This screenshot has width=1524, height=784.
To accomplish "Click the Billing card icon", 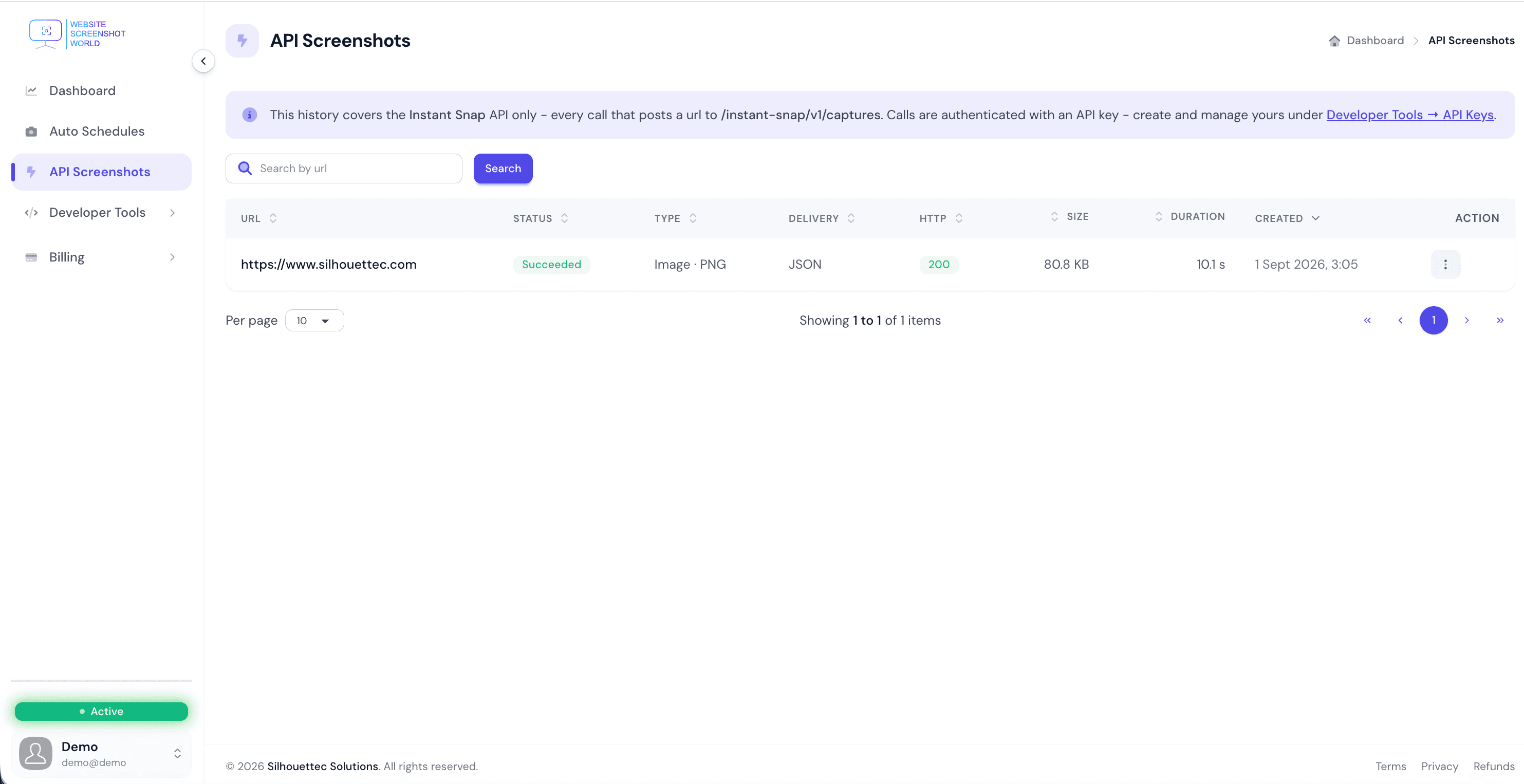I will click(x=31, y=257).
